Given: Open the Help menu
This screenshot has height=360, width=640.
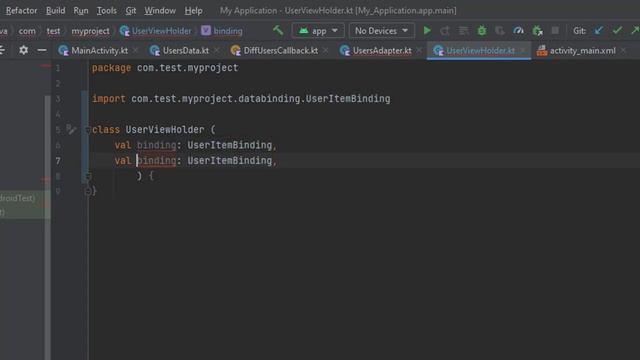Looking at the screenshot, I should point(193,11).
